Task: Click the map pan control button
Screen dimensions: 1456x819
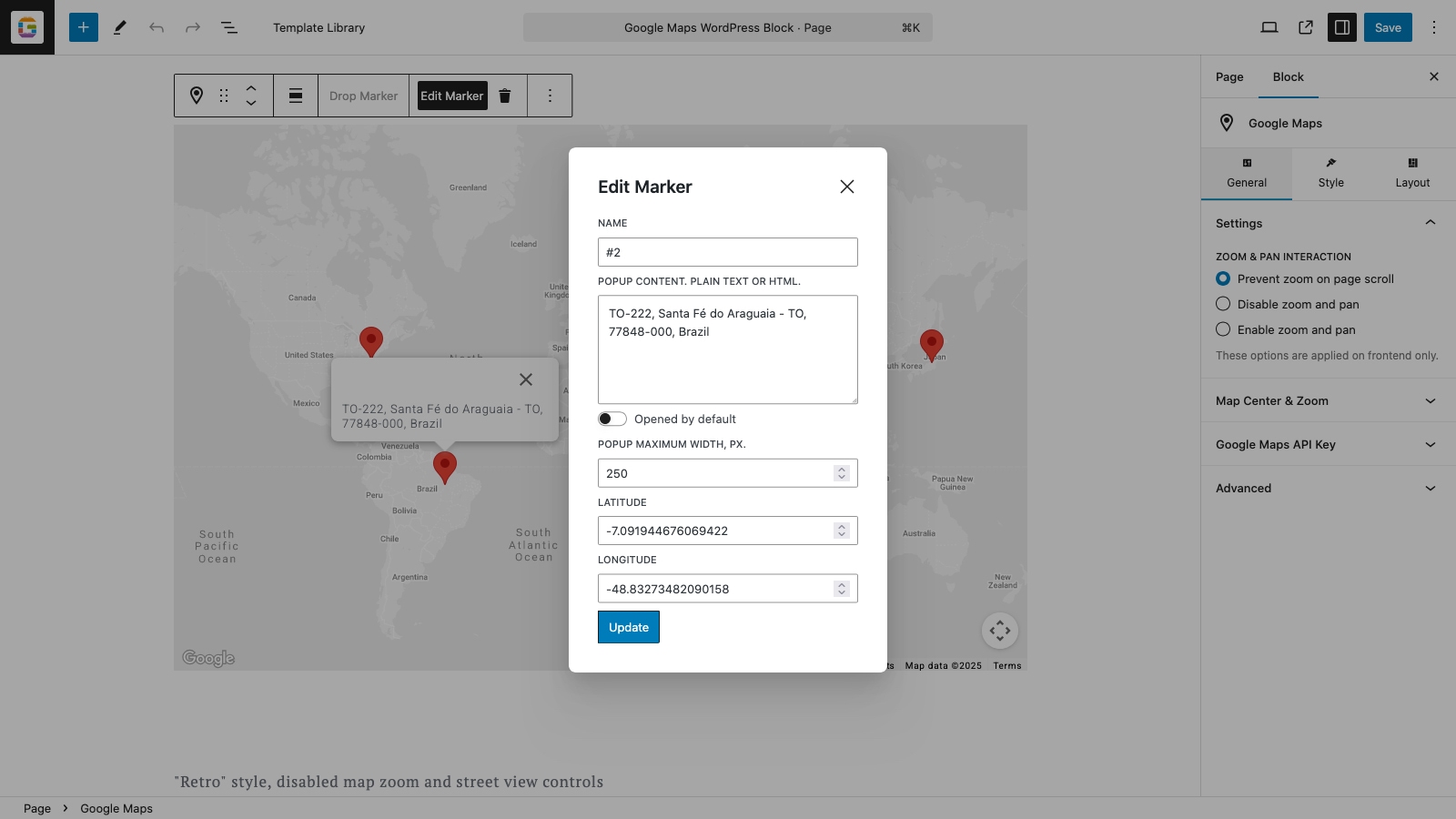Action: 1000,631
